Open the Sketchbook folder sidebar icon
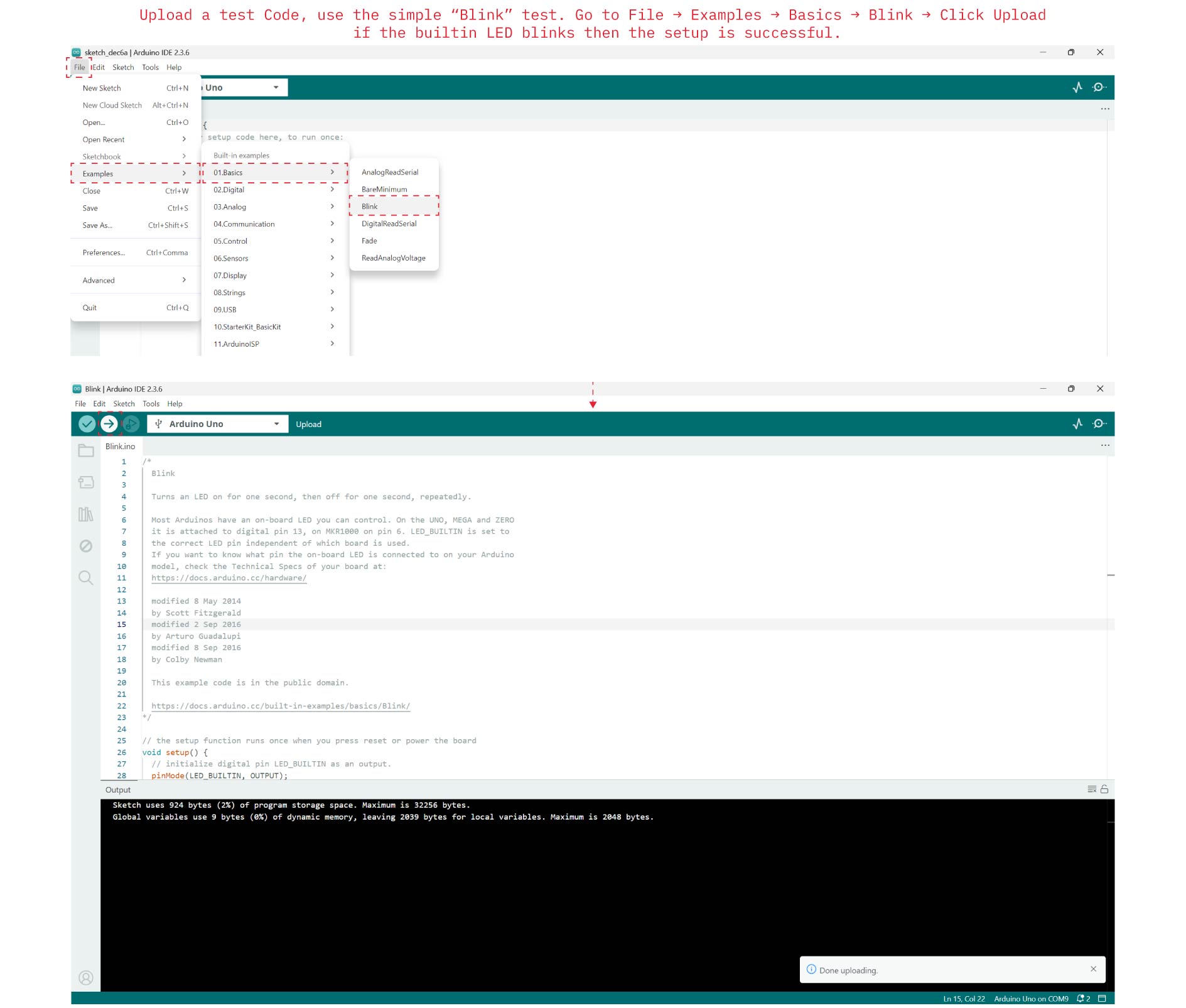The image size is (1186, 1008). point(86,450)
